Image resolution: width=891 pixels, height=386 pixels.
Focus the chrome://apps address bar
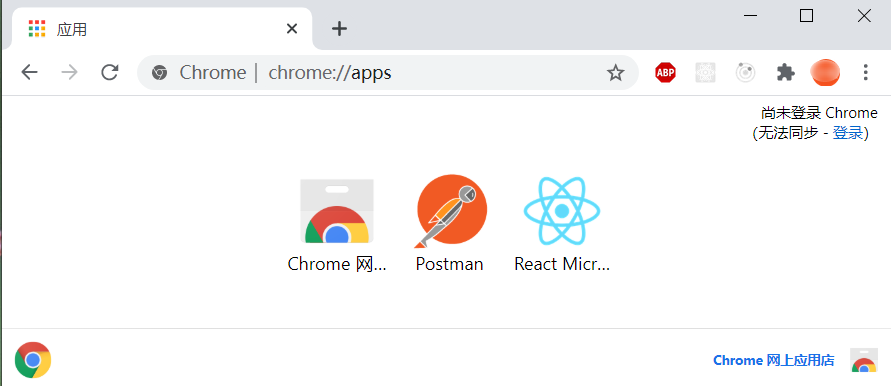388,73
